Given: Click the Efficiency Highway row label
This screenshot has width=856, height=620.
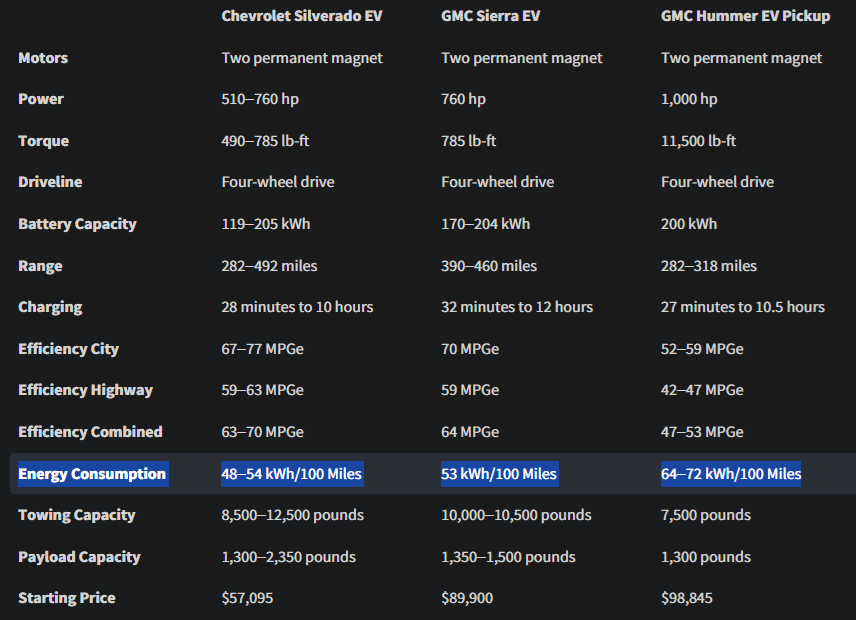Looking at the screenshot, I should [86, 390].
